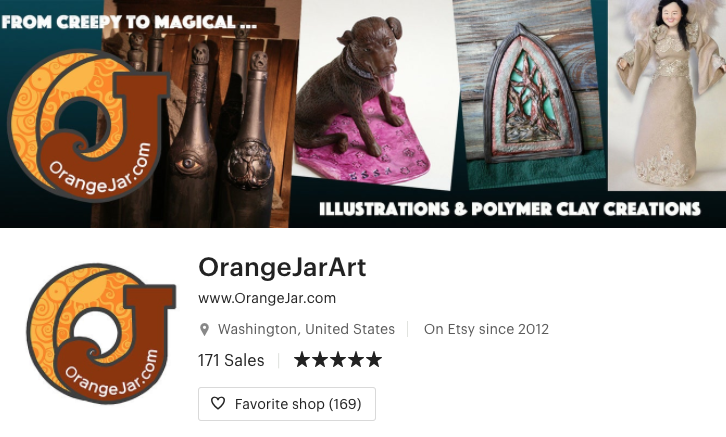Select the Washington, United States location text
Screen dimensions: 726x437
pyautogui.click(x=306, y=329)
